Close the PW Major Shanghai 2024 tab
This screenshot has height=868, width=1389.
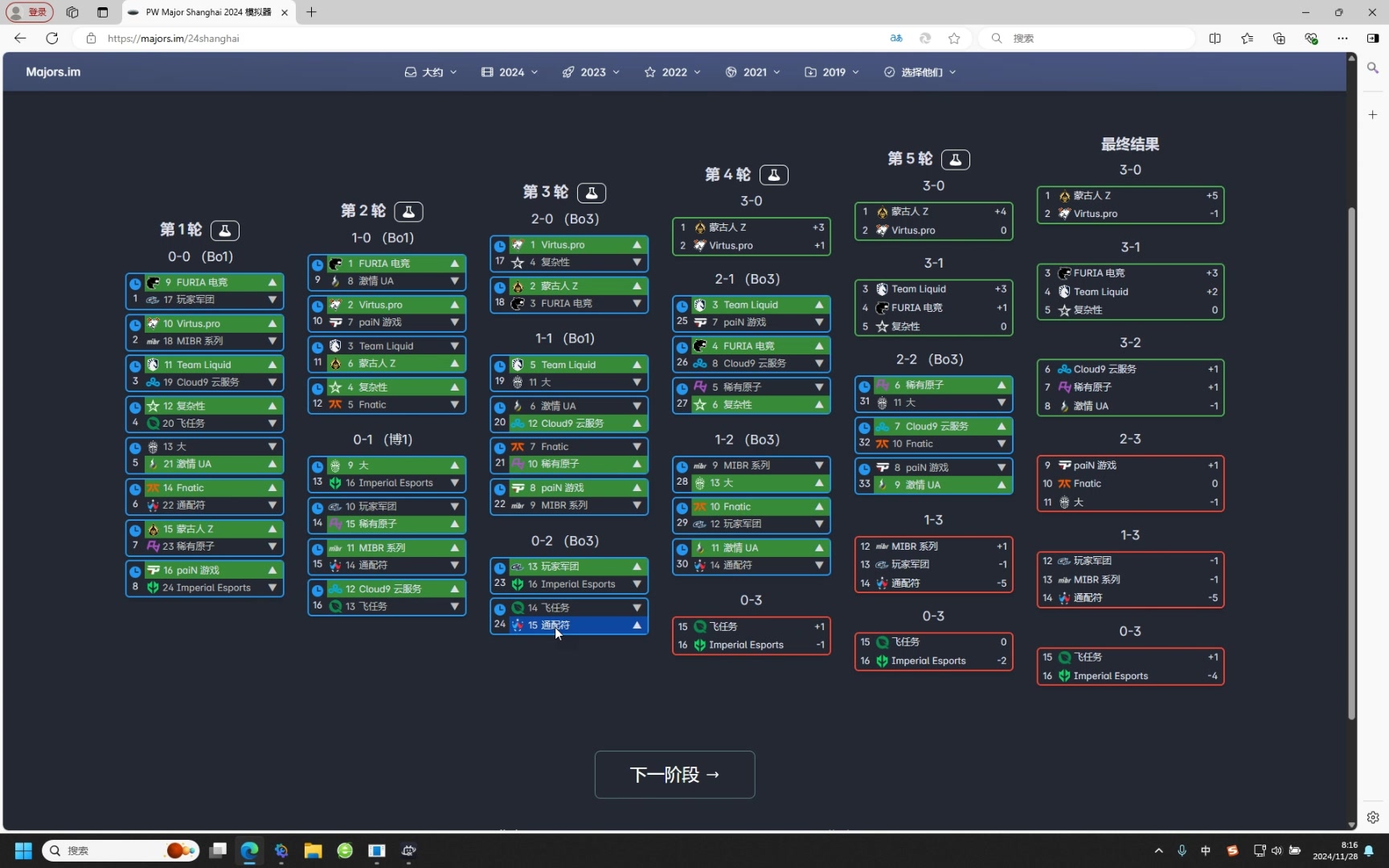click(285, 12)
